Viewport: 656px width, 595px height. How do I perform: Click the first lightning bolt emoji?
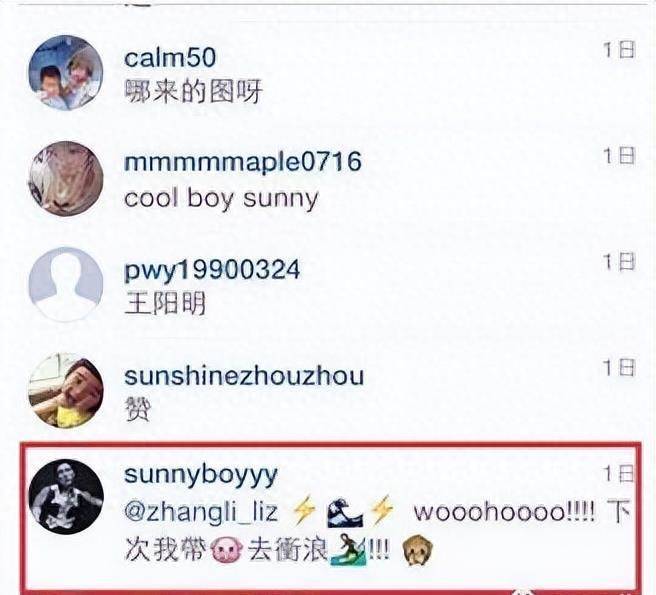(303, 511)
